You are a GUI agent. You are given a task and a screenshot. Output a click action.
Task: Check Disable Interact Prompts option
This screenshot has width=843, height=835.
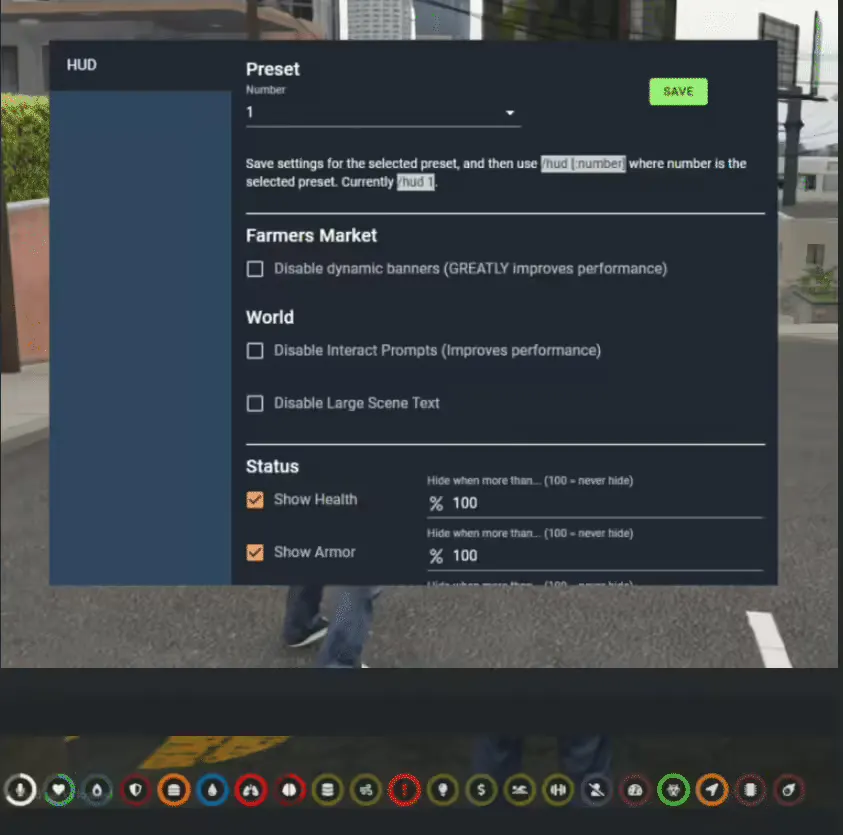255,351
